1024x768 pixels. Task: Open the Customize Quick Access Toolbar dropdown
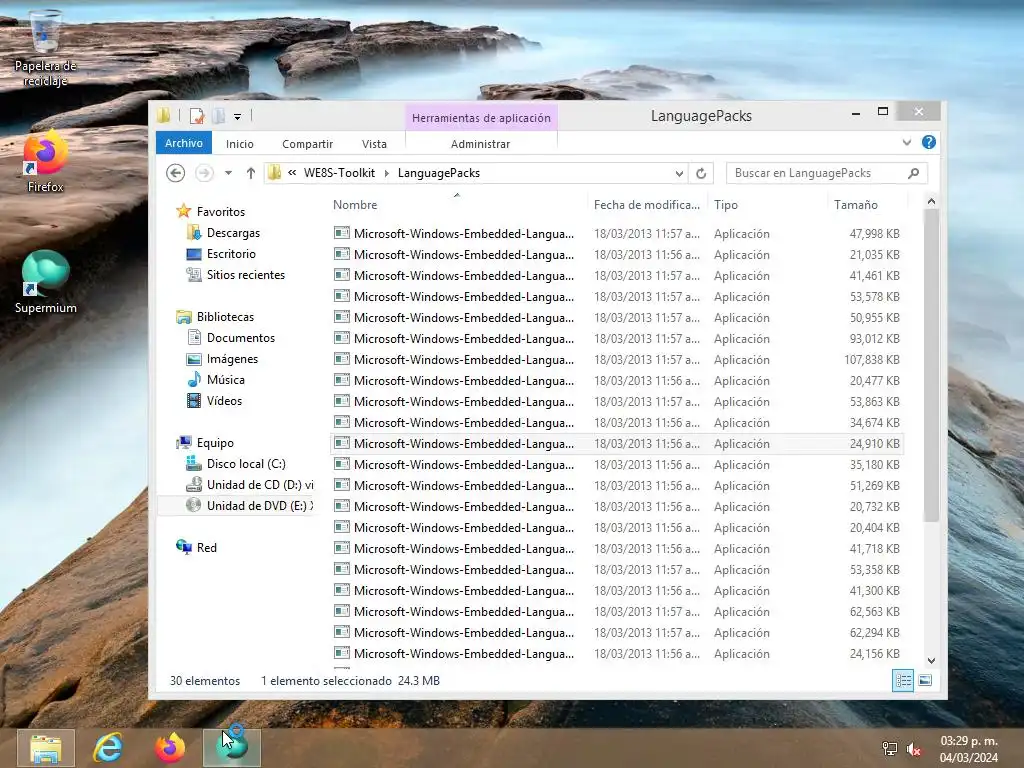(238, 117)
